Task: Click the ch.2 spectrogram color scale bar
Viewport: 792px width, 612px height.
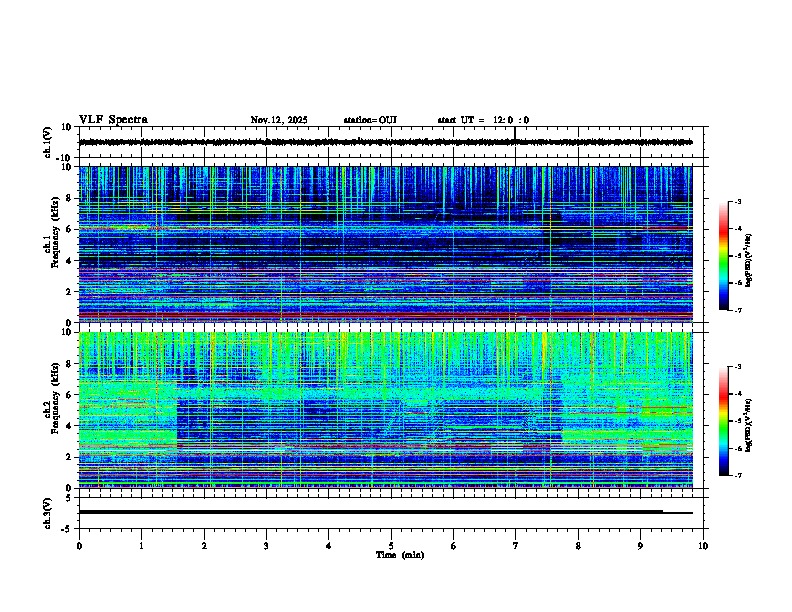Action: pyautogui.click(x=723, y=421)
